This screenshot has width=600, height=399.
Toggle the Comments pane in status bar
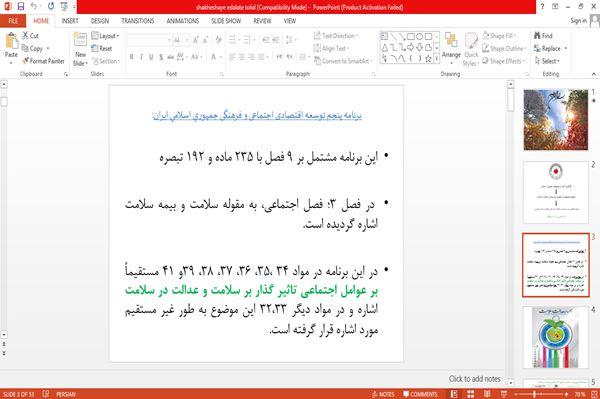tap(420, 394)
